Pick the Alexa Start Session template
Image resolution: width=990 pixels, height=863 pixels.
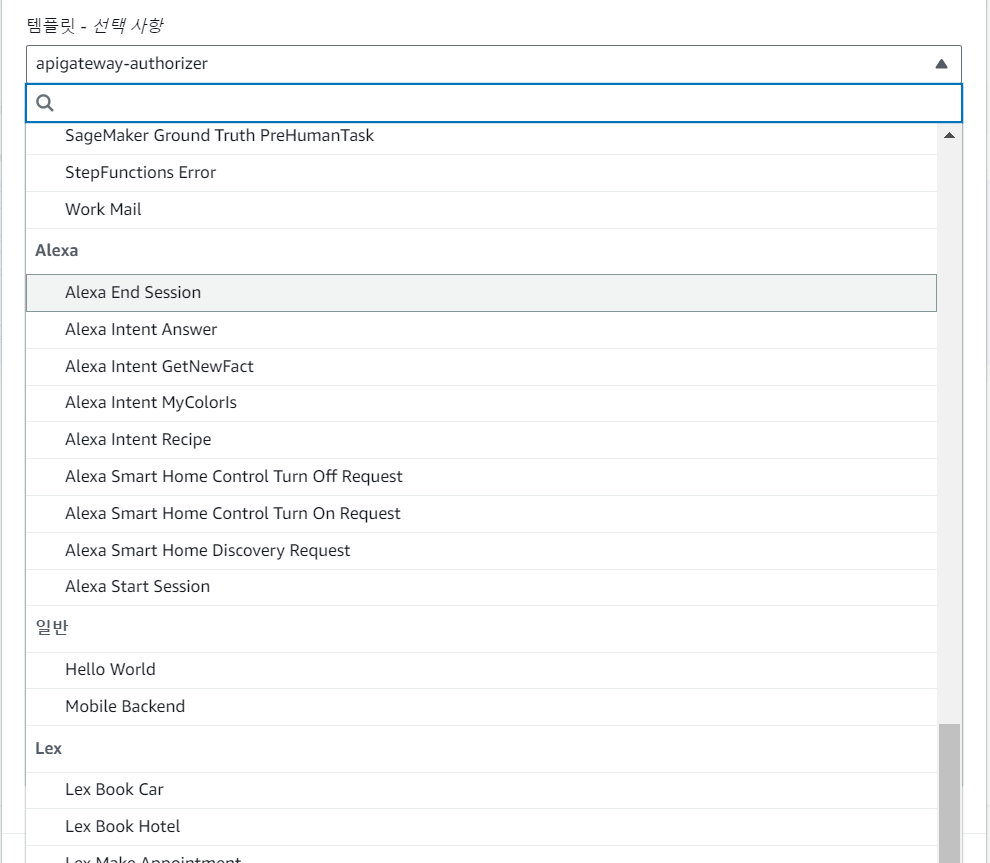(x=481, y=587)
